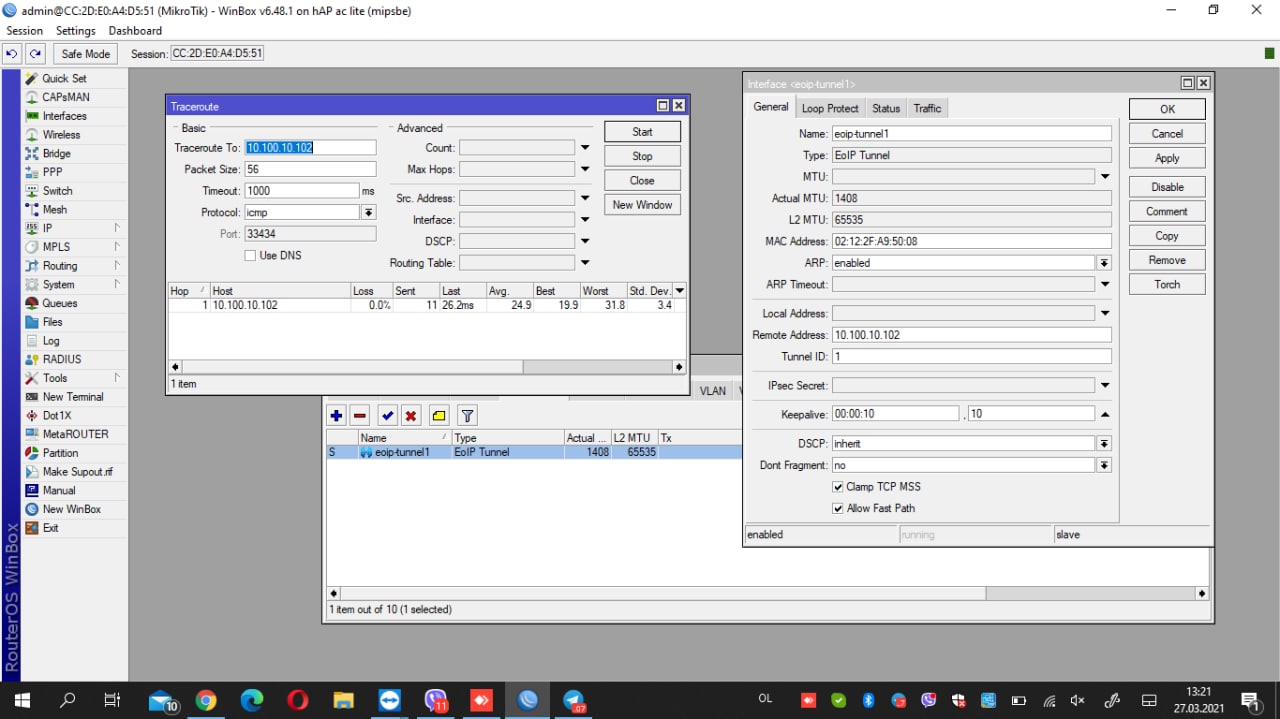Toggle Allow Fast Path checkbox
The image size is (1280, 719).
(838, 508)
